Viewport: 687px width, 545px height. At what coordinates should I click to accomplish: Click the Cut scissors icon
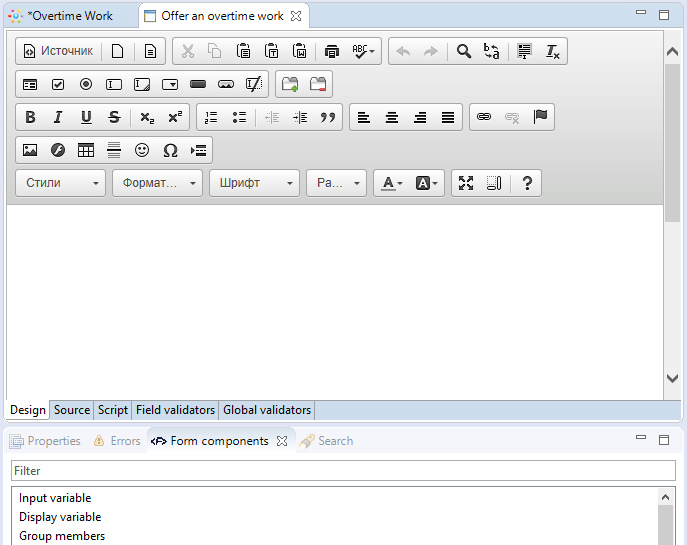tap(188, 51)
